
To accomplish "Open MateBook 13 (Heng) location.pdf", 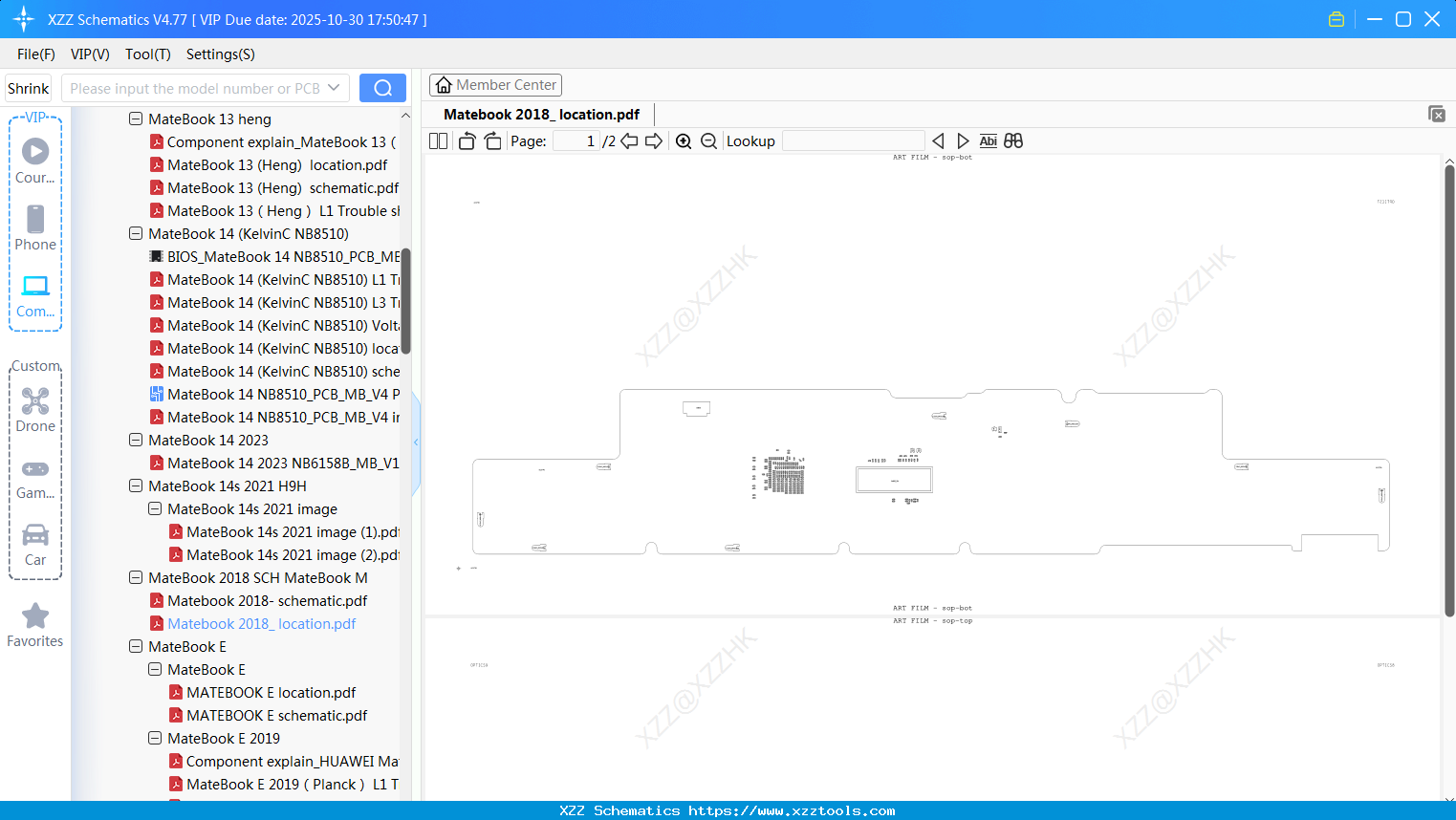I will pyautogui.click(x=277, y=165).
